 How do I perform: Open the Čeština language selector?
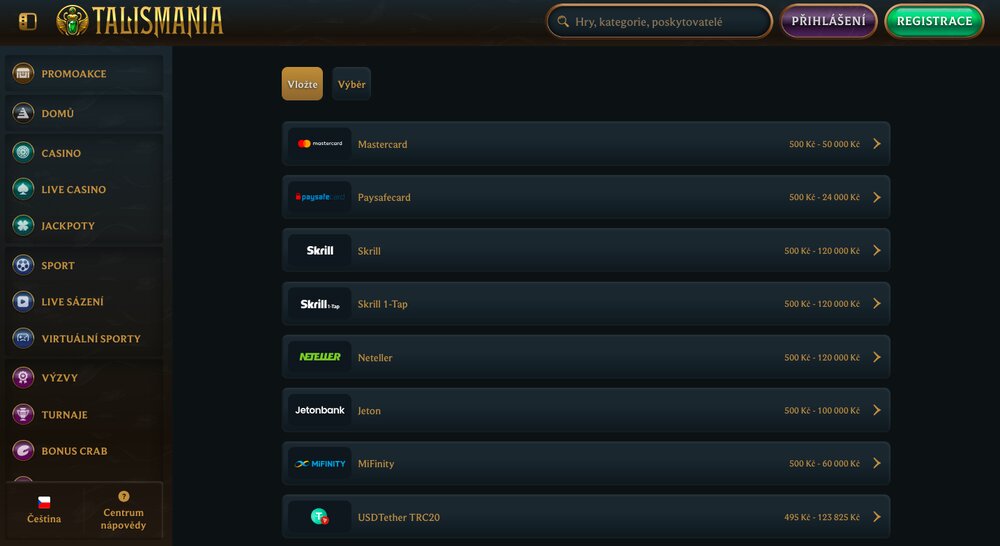pyautogui.click(x=44, y=510)
